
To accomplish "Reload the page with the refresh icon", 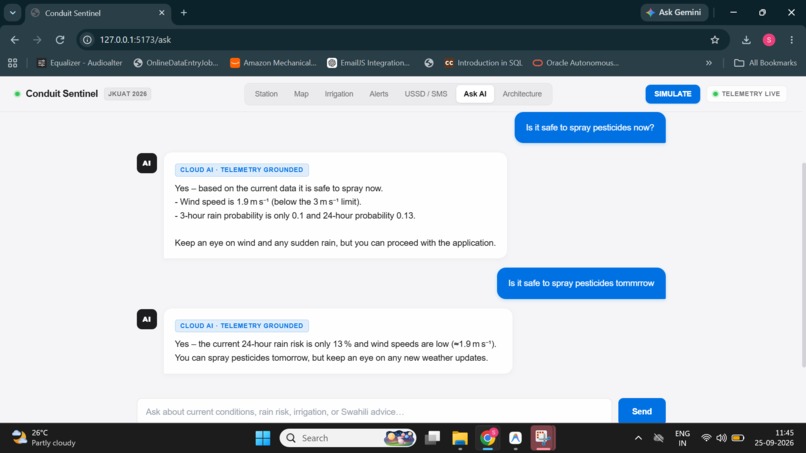I will [x=60, y=40].
